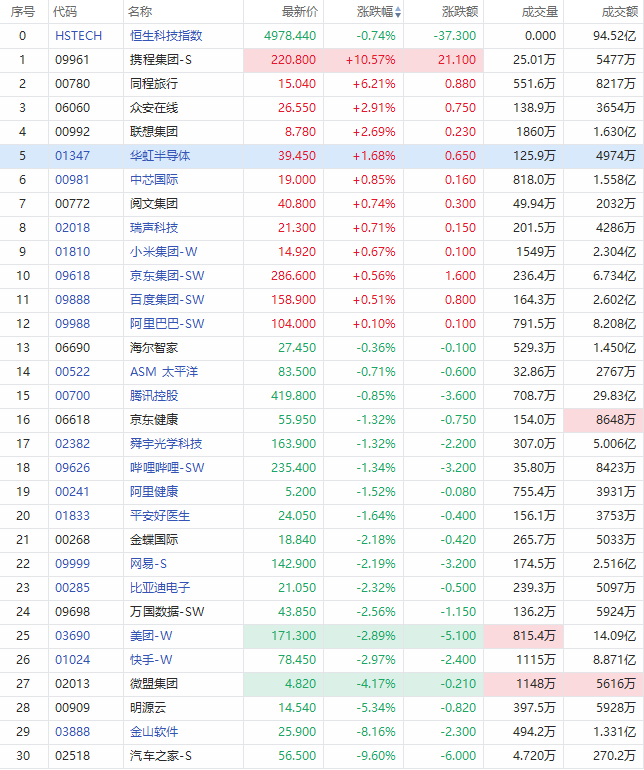This screenshot has height=770, width=644.
Task: Click the 名称 column header
Action: pyautogui.click(x=140, y=12)
